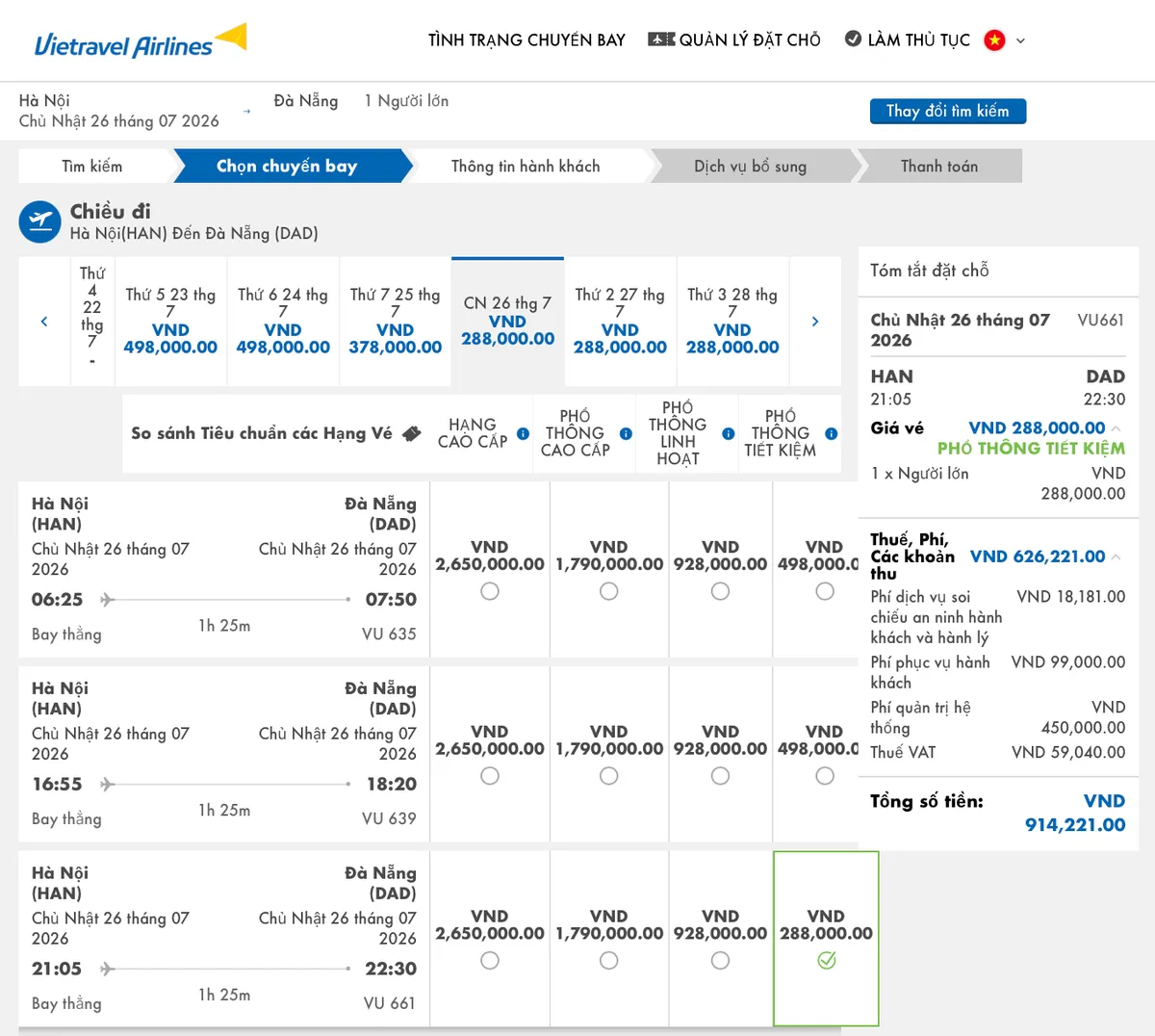The height and width of the screenshot is (1036, 1155).
Task: Choose Thứ 7 25 thg 7 date
Action: point(396,322)
